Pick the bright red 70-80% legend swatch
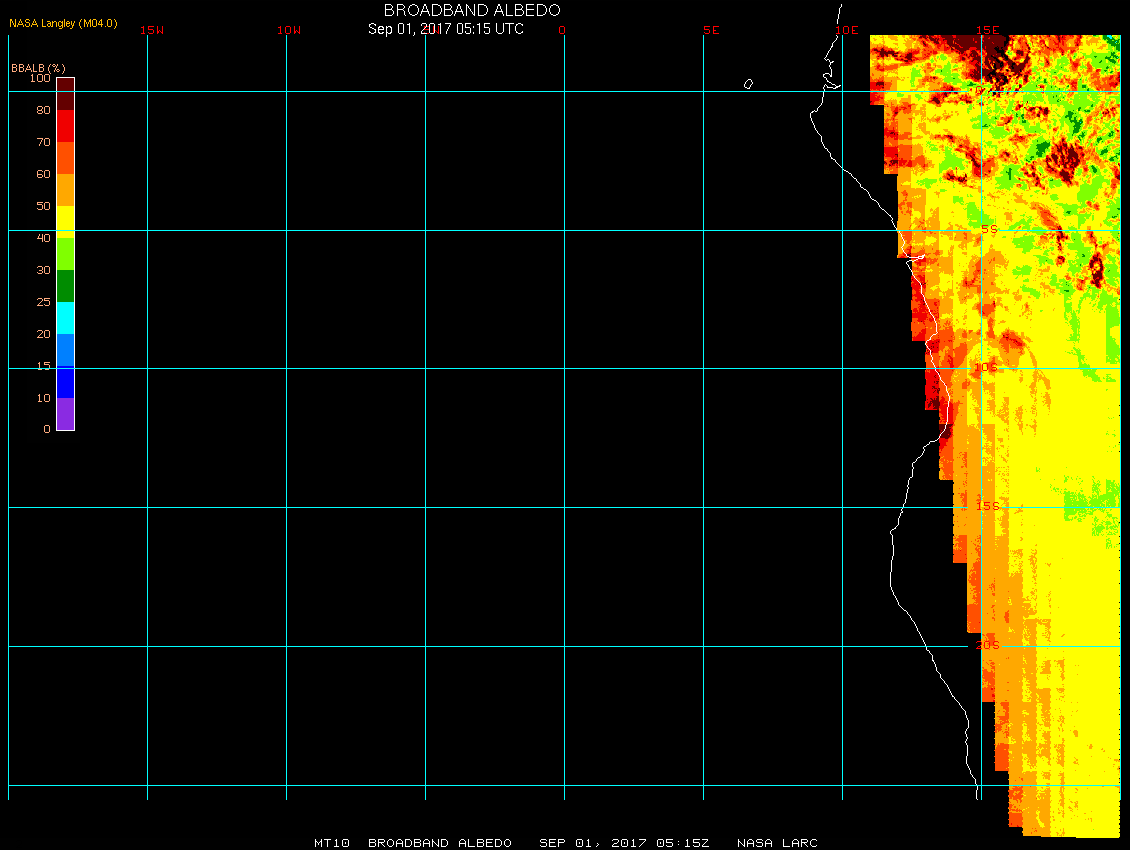Viewport: 1130px width, 850px height. coord(65,125)
